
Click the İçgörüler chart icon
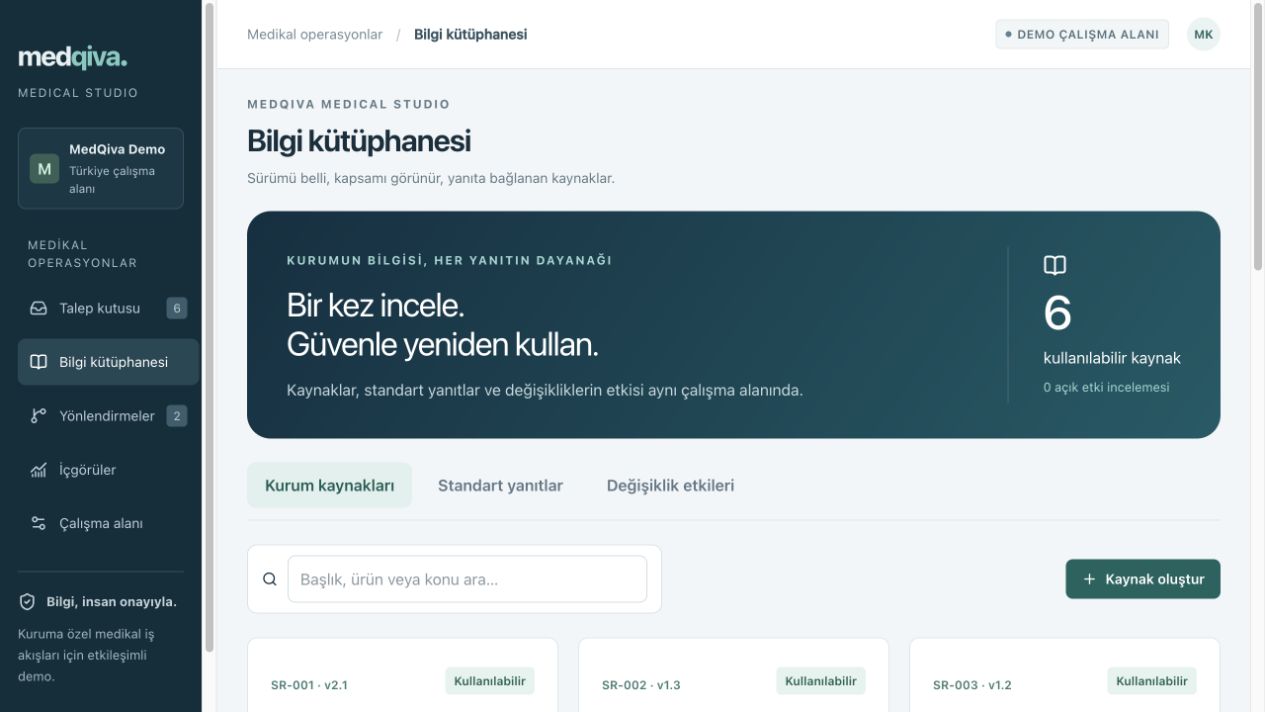click(x=39, y=470)
